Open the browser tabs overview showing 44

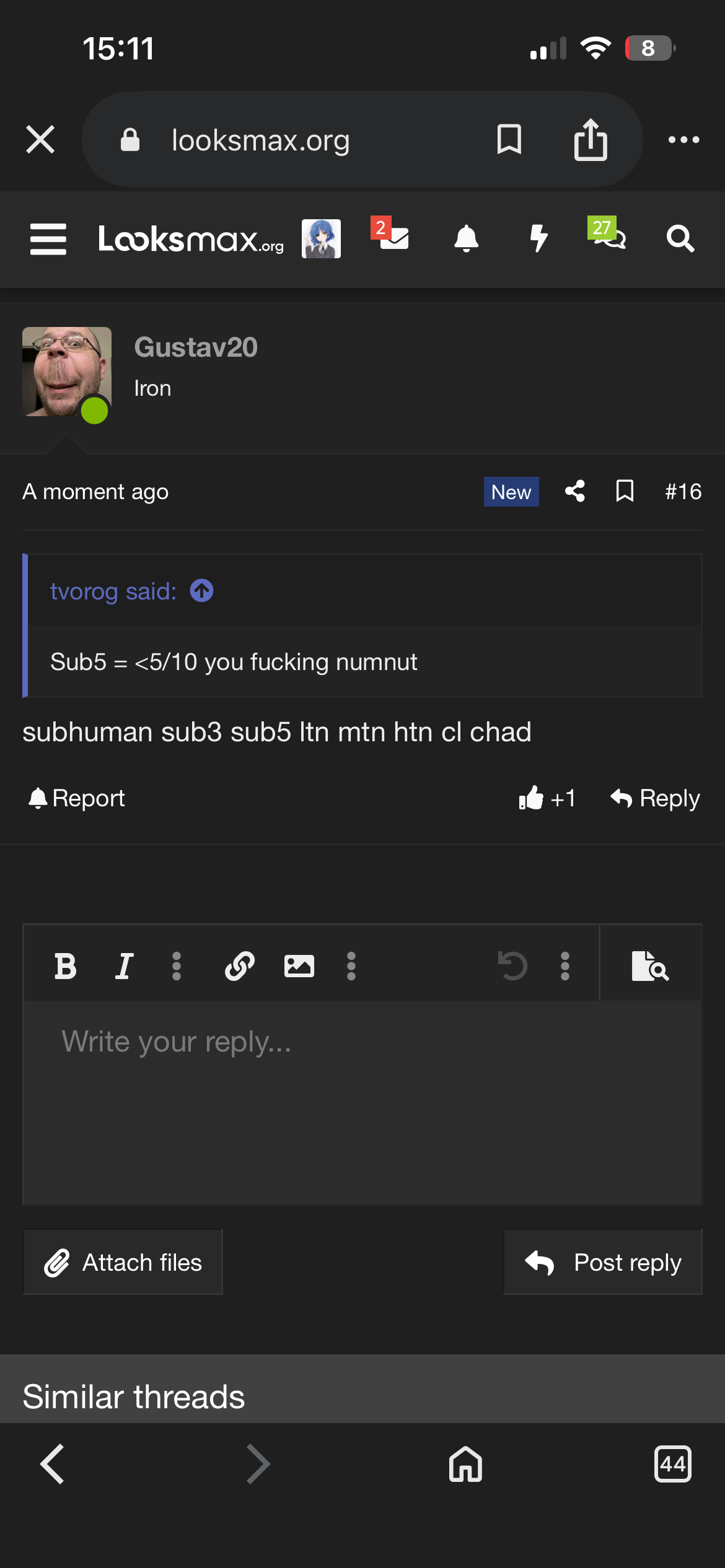pos(672,1465)
